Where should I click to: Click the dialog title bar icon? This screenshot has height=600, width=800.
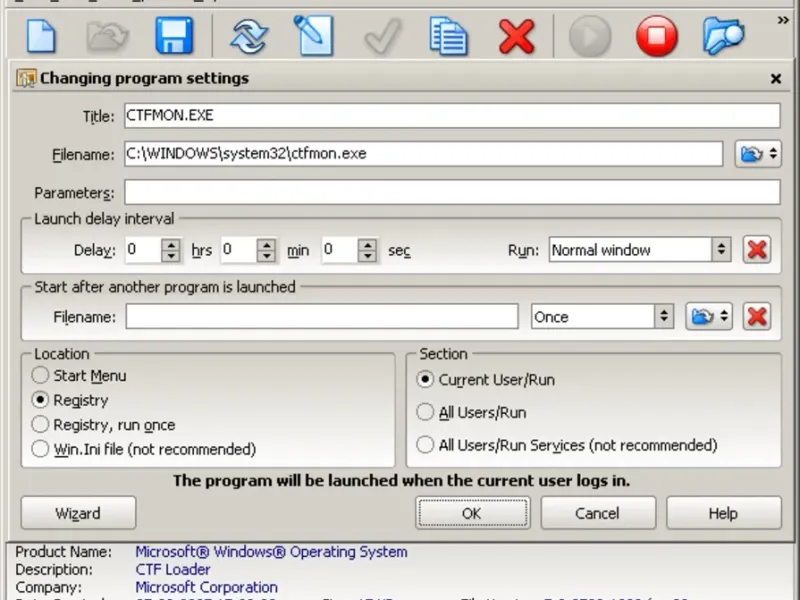point(26,79)
